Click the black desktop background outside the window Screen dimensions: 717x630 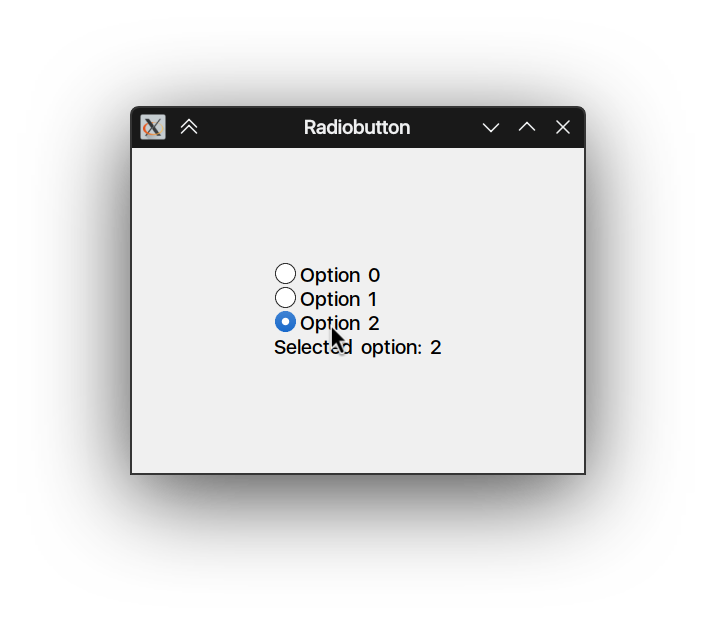60,550
